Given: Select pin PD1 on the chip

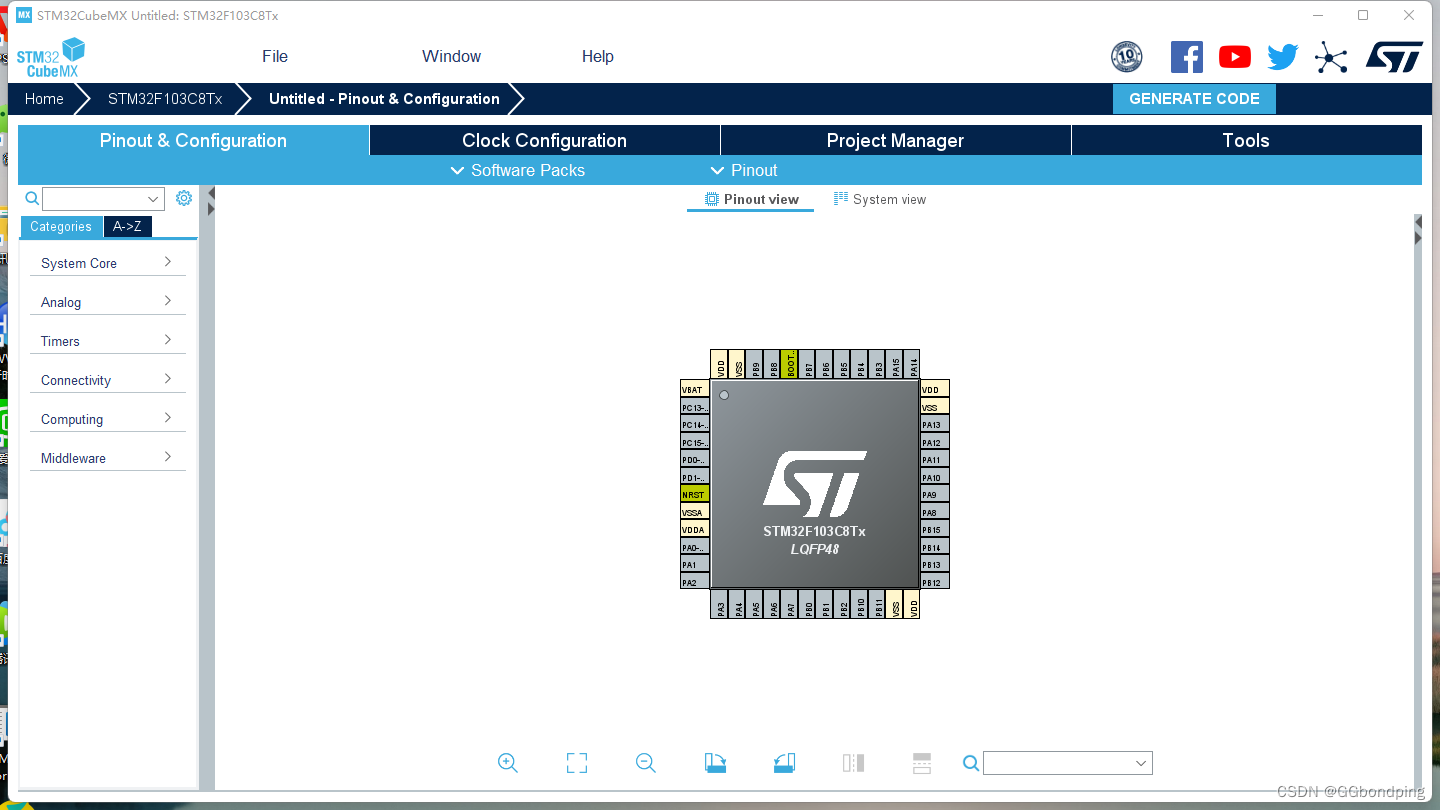Looking at the screenshot, I should pyautogui.click(x=694, y=477).
